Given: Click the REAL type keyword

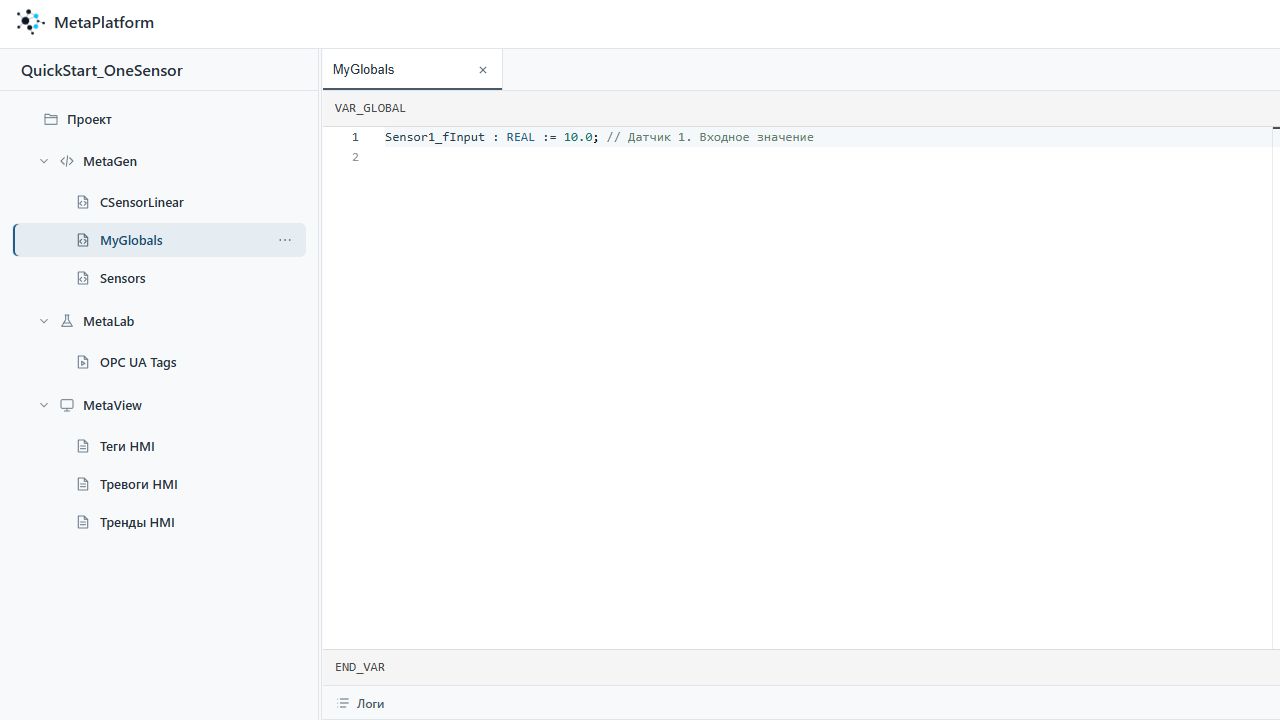Looking at the screenshot, I should coord(521,137).
